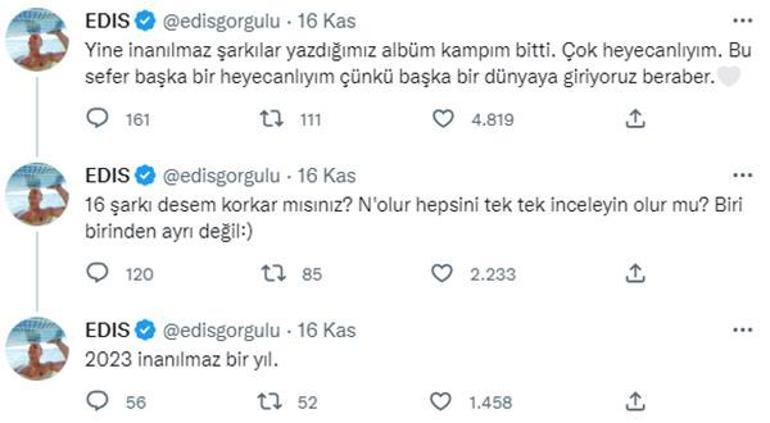The height and width of the screenshot is (423, 770).
Task: Open more options on second tweet
Action: pos(742,175)
